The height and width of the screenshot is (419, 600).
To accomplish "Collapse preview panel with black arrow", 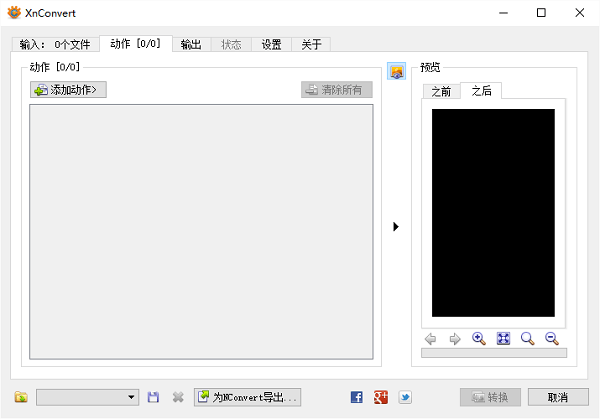I will (x=396, y=227).
